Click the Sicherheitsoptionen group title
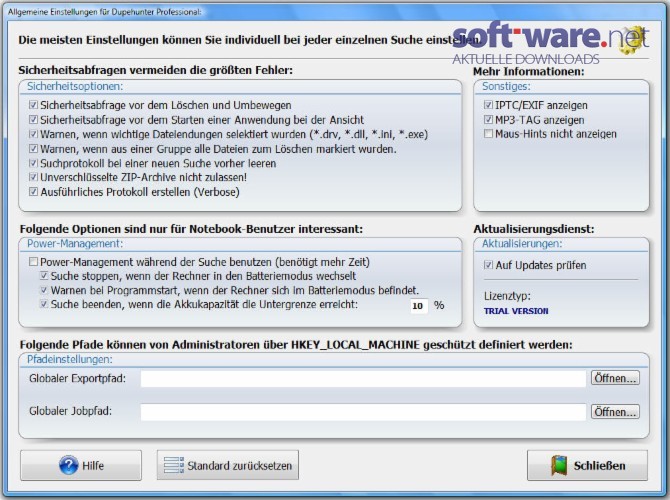The image size is (670, 500). pyautogui.click(x=75, y=86)
